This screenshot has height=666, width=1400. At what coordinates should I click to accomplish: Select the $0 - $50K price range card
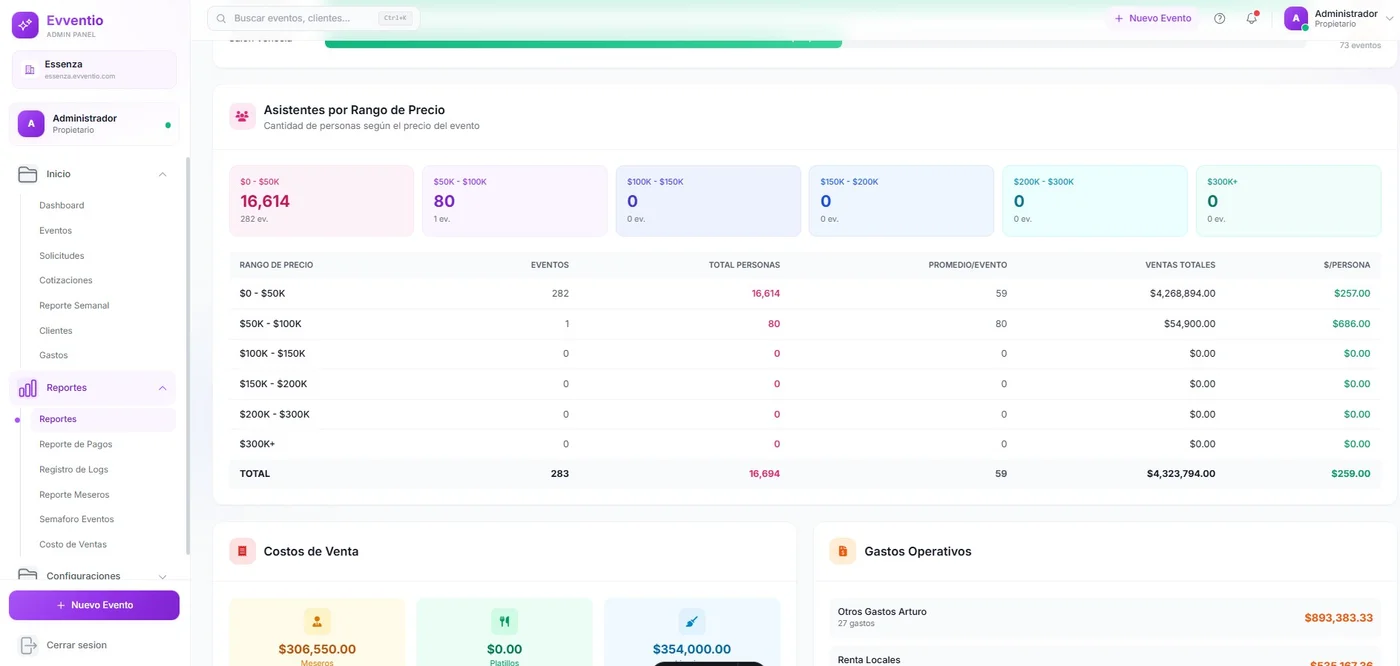(321, 201)
